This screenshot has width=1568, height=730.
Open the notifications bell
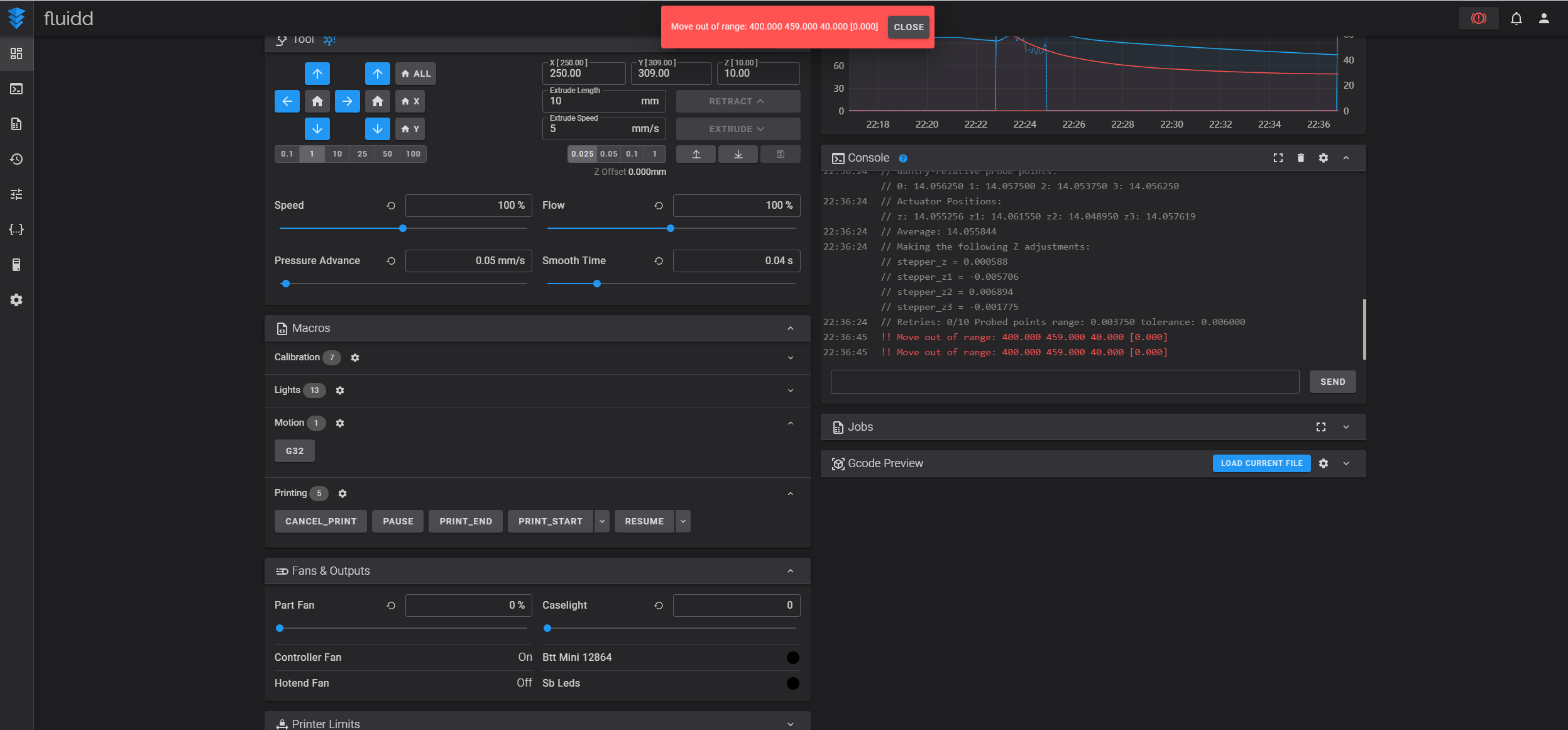1516,18
